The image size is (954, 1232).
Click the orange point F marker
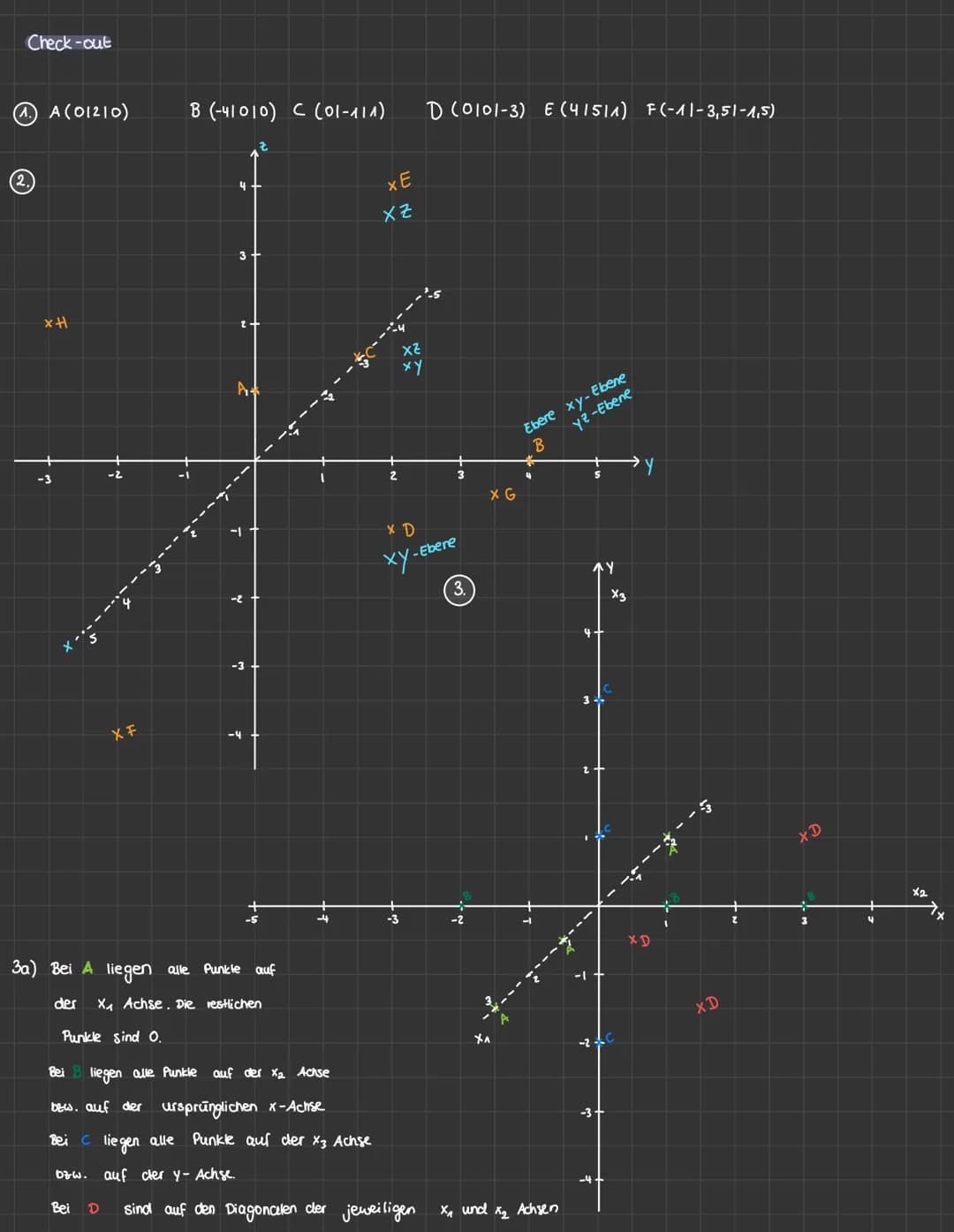124,732
